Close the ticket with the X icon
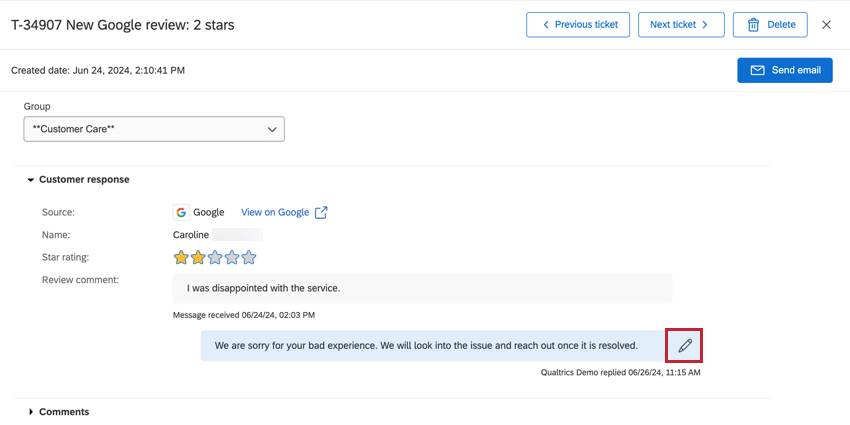850x425 pixels. pos(826,25)
